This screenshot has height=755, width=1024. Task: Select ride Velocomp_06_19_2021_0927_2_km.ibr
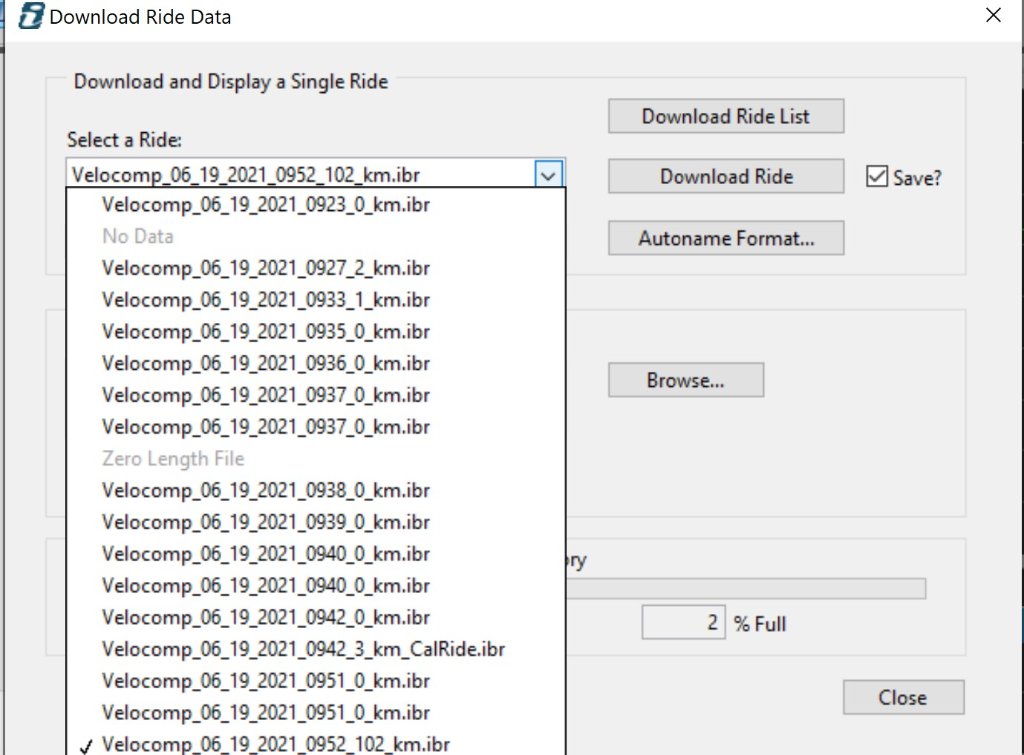click(x=316, y=268)
